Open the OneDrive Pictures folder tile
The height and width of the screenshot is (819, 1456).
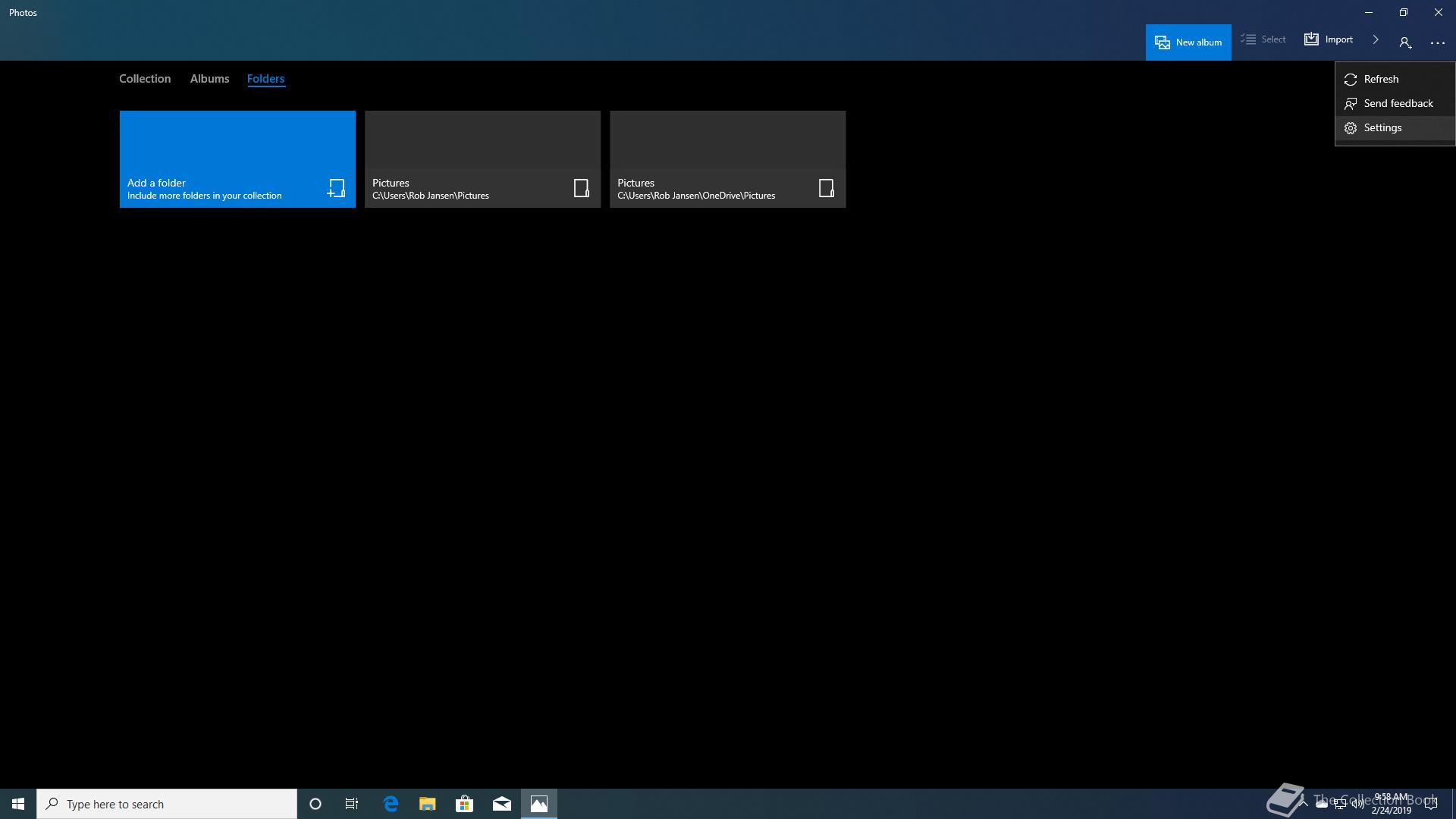point(727,159)
